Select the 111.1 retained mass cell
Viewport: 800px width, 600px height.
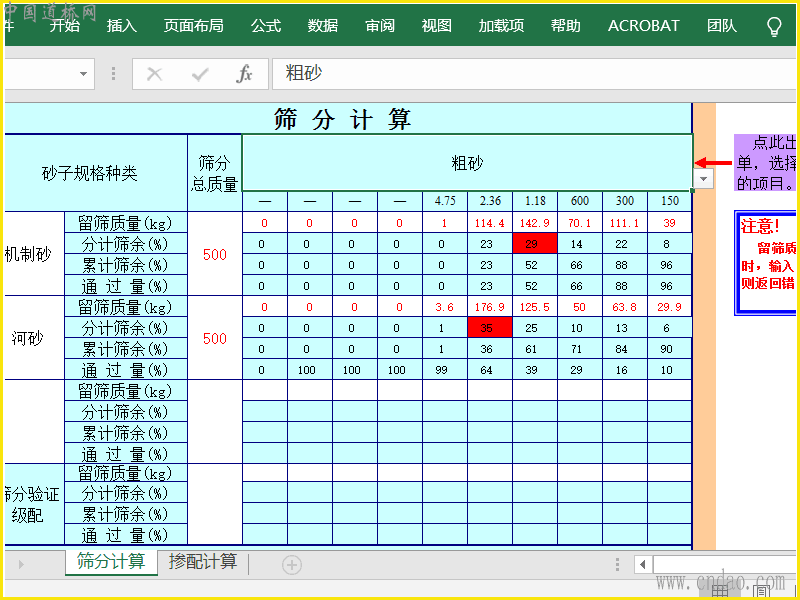click(624, 223)
